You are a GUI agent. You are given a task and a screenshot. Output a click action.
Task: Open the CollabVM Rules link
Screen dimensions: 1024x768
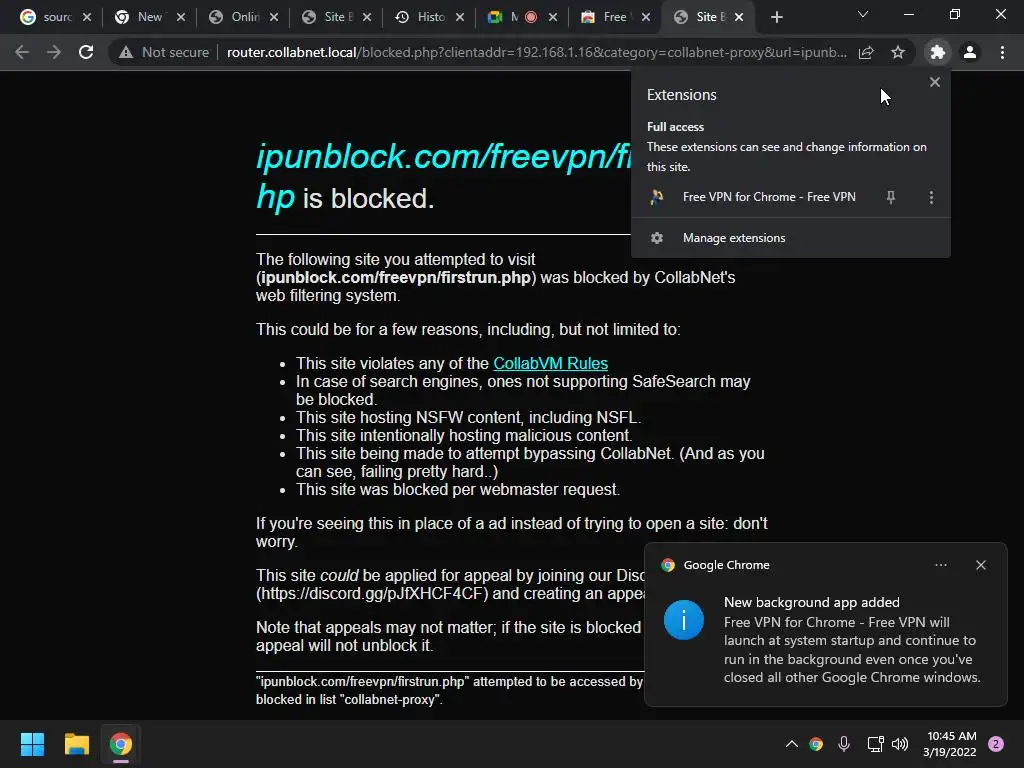pyautogui.click(x=550, y=363)
